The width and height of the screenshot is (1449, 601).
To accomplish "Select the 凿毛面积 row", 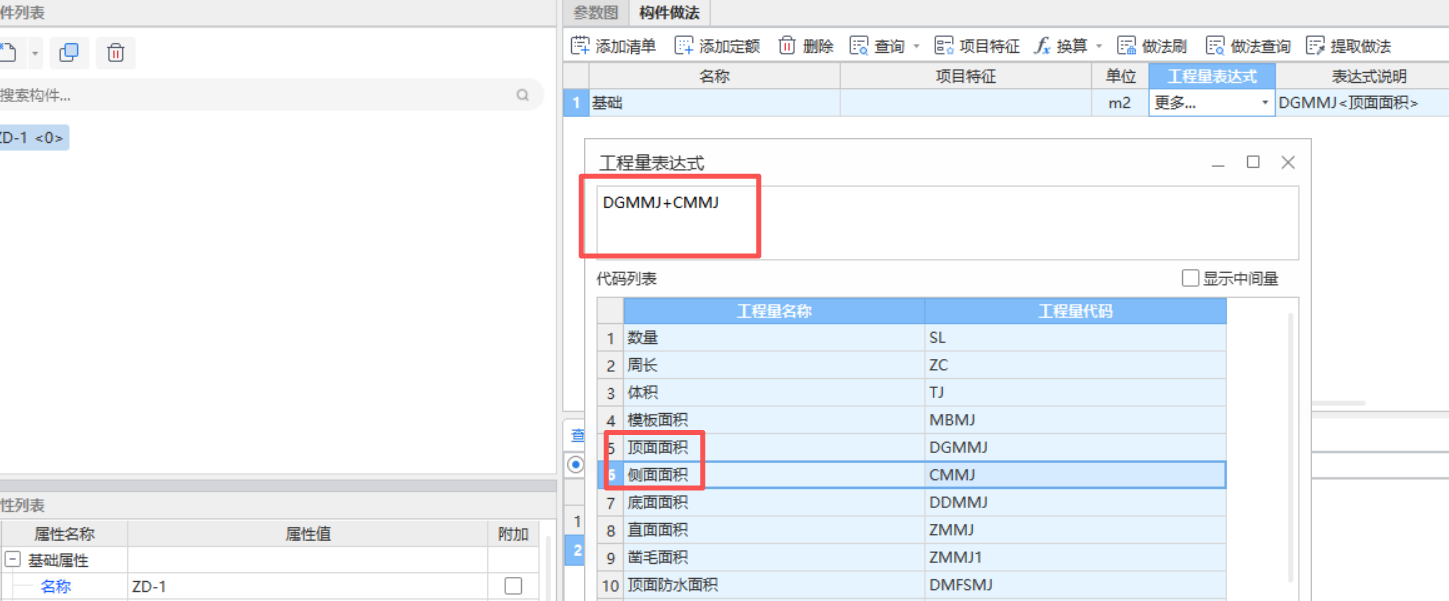I will coord(912,557).
